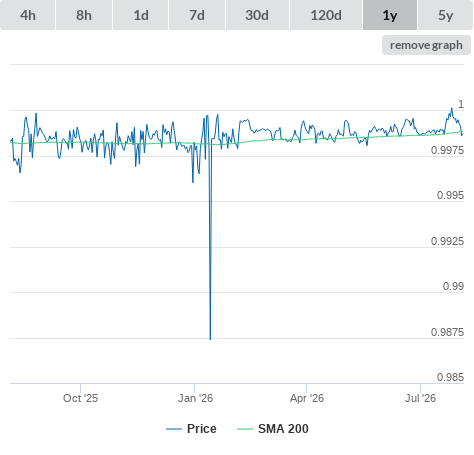The image size is (474, 455).
Task: Open the 7d time range tab
Action: tap(197, 15)
